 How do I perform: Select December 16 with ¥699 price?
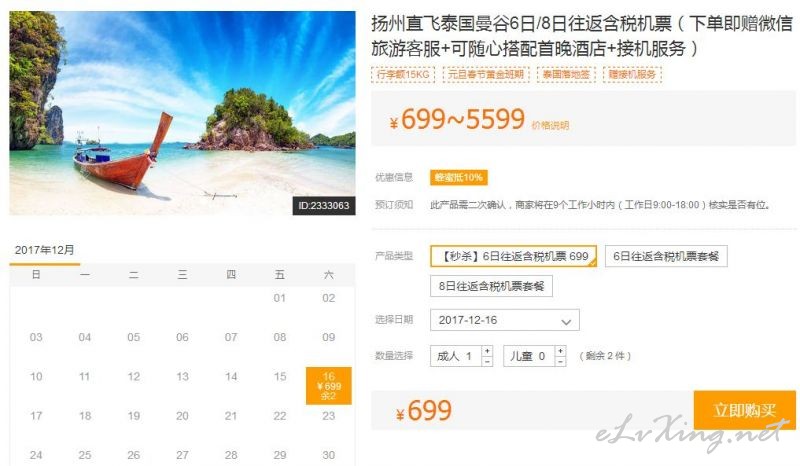(329, 386)
